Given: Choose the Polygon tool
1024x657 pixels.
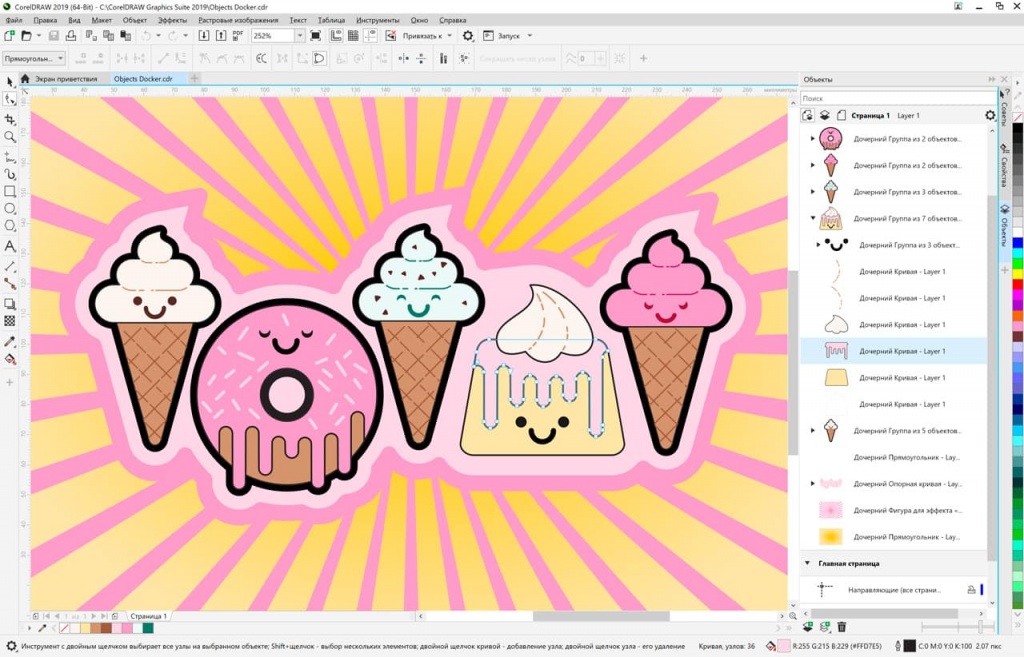Looking at the screenshot, I should click(9, 225).
